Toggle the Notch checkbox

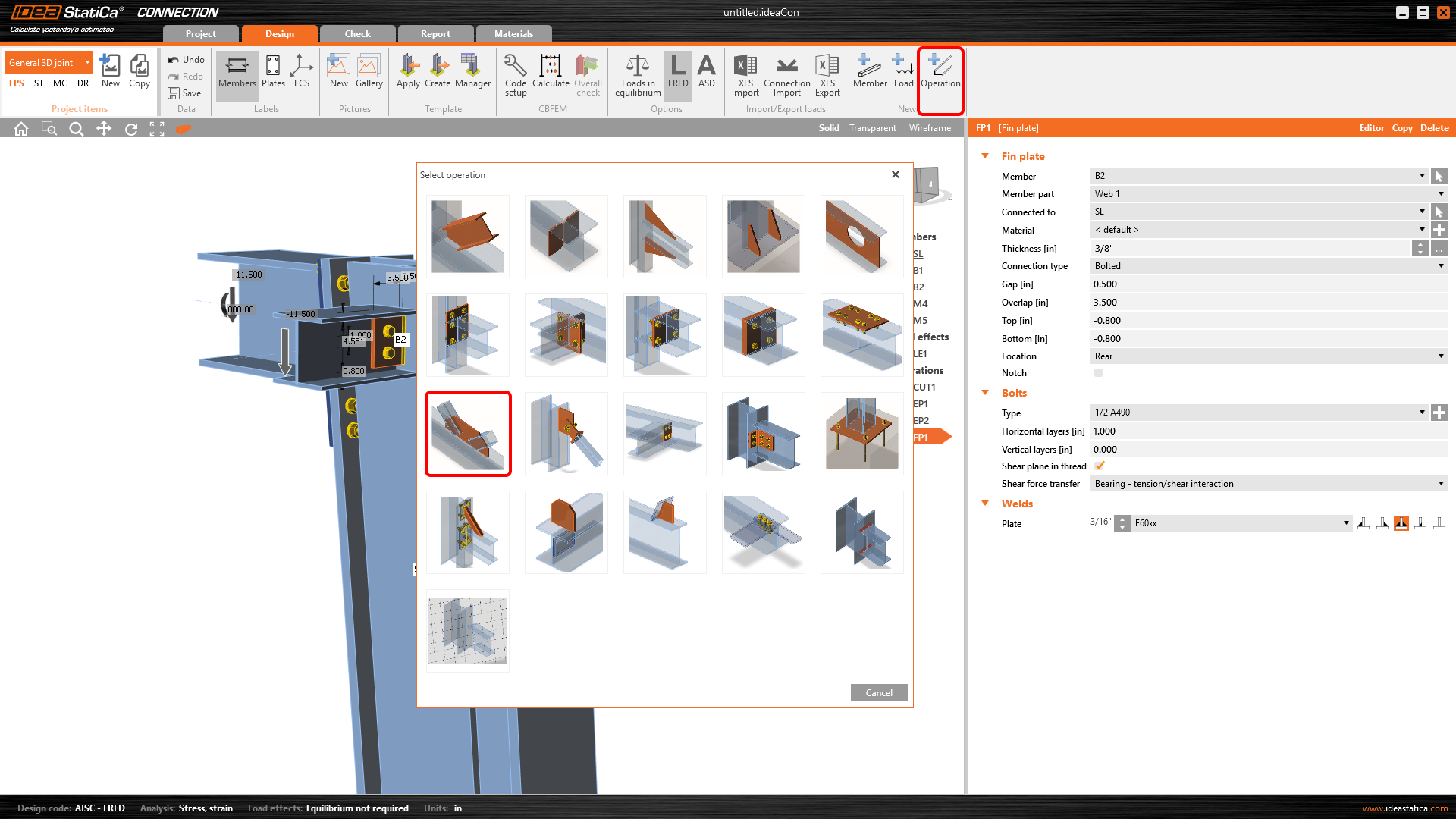(1098, 373)
